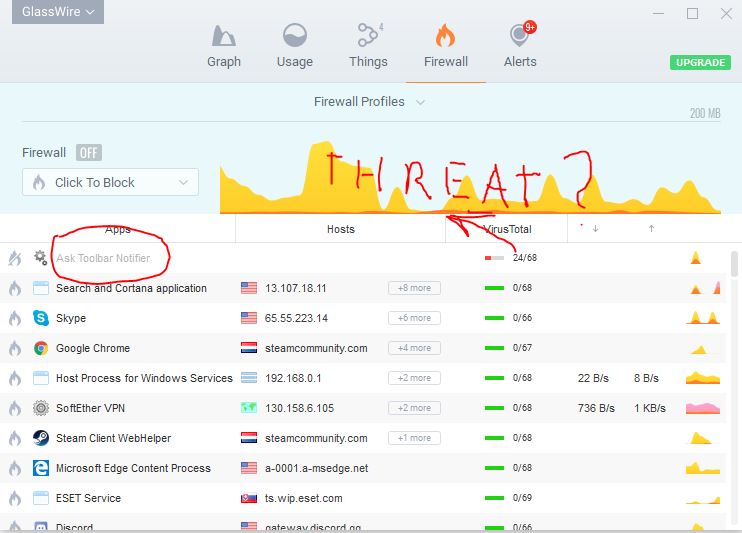The width and height of the screenshot is (742, 533).
Task: Expand +2 more hosts for Host Process
Action: click(415, 378)
